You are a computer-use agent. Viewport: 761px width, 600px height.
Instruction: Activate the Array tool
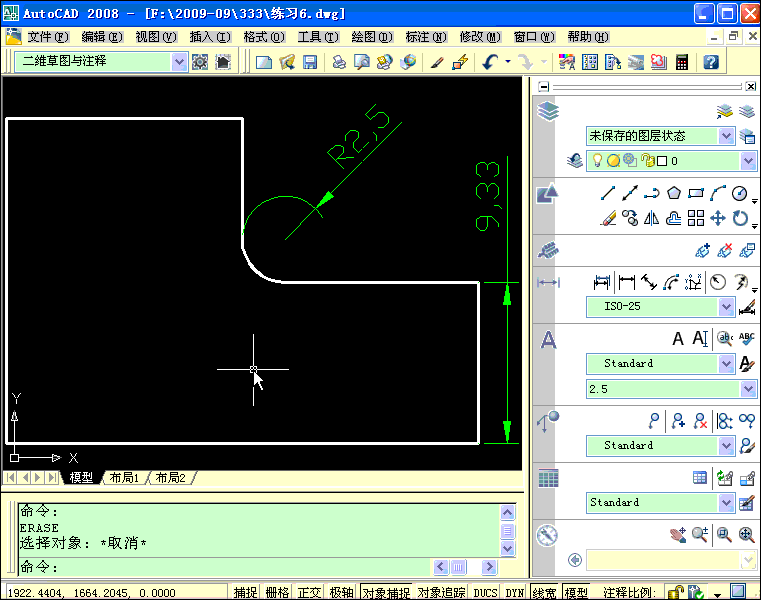(696, 218)
